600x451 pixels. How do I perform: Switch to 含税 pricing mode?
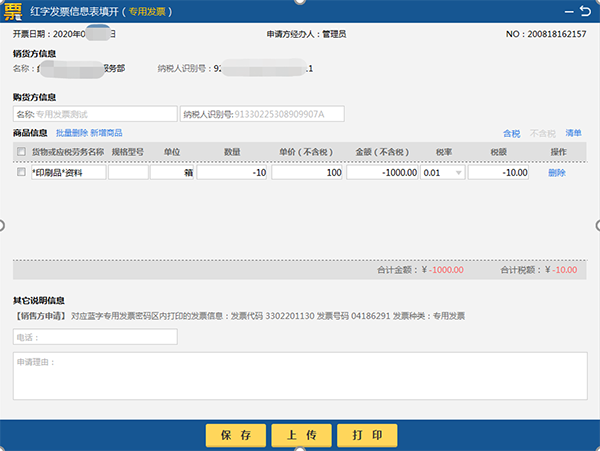[x=511, y=132]
